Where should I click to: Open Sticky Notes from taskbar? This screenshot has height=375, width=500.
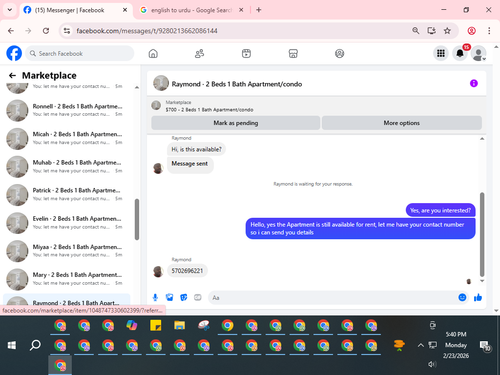(156, 325)
